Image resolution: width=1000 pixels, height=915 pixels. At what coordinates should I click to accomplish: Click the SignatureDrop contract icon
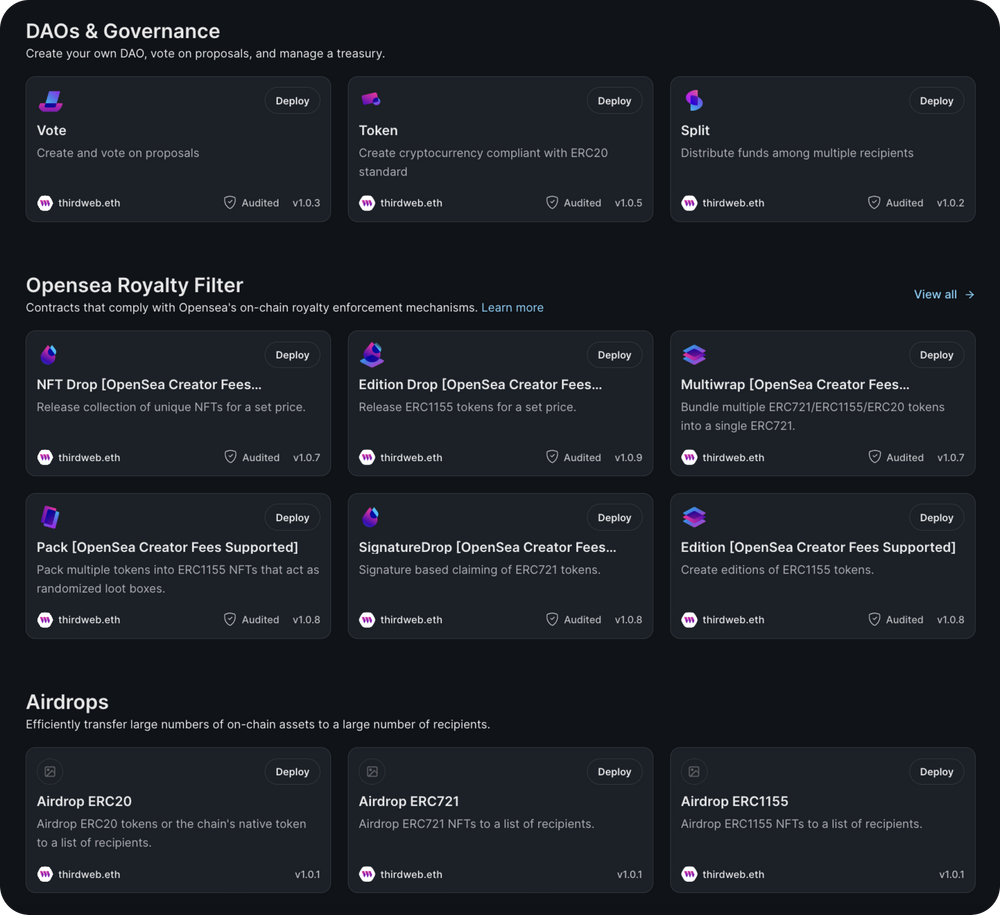(372, 518)
